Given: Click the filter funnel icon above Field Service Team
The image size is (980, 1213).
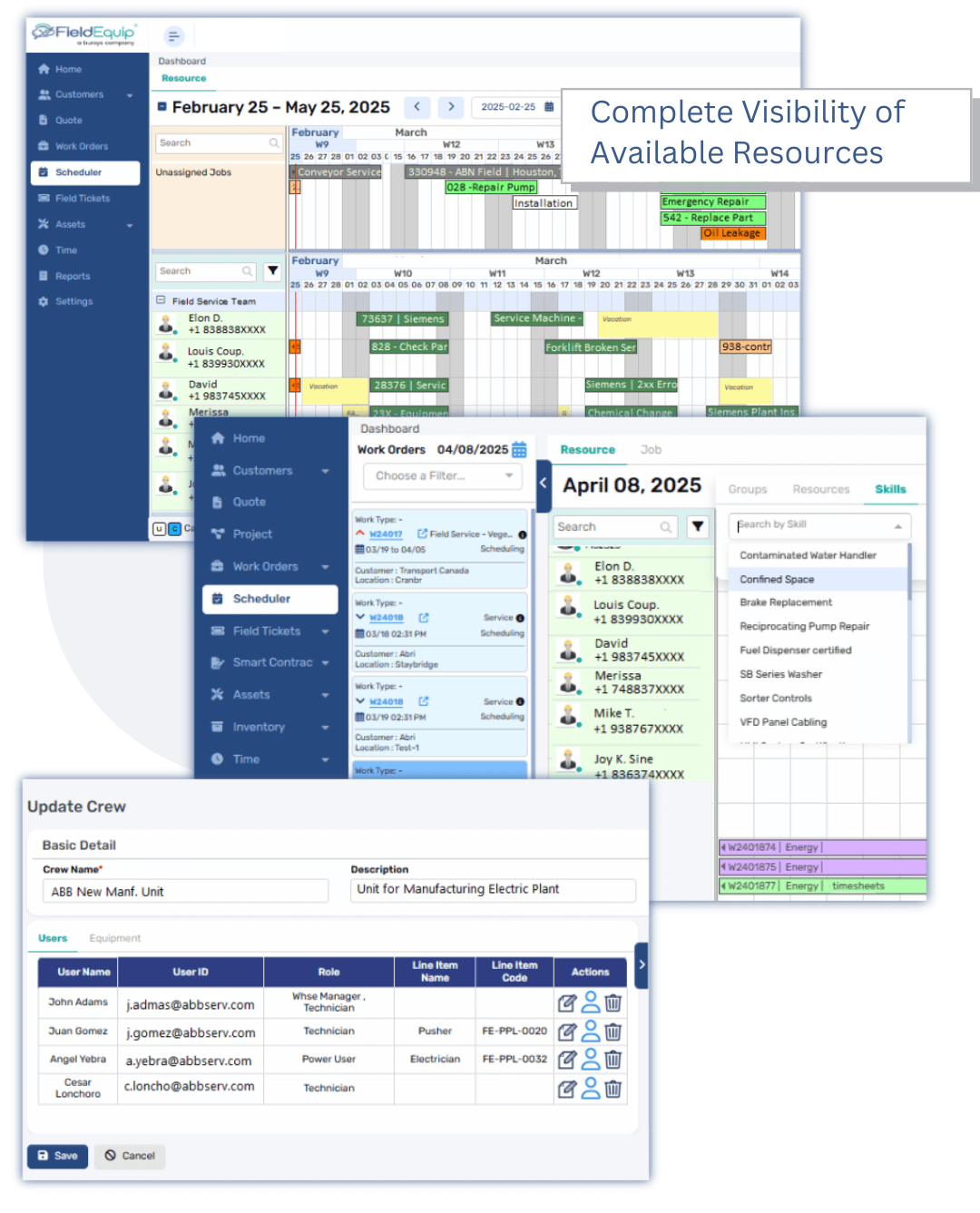Looking at the screenshot, I should [272, 271].
